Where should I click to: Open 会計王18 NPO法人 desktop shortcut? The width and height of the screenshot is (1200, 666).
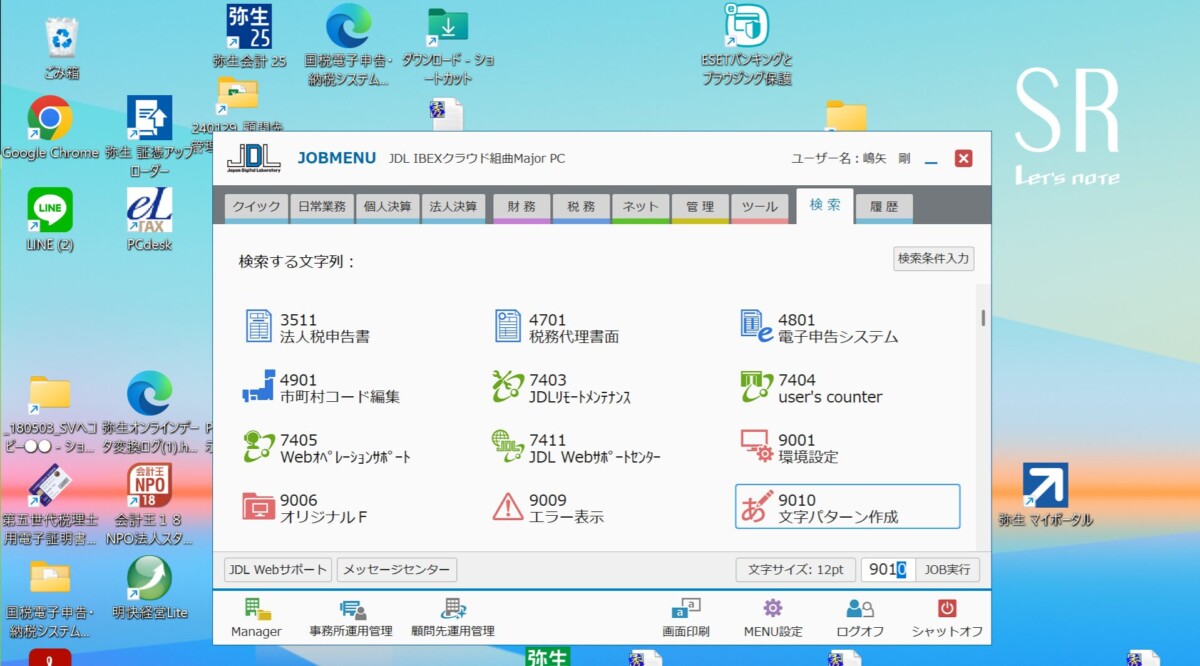click(x=149, y=503)
